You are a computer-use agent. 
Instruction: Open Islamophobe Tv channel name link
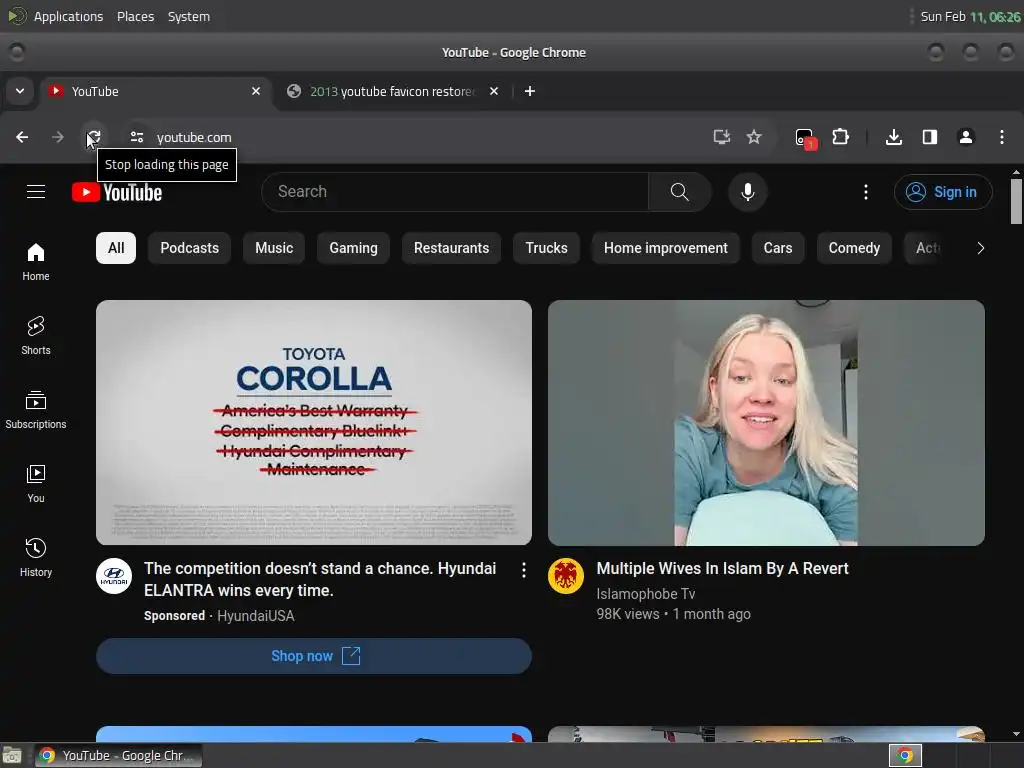click(645, 594)
